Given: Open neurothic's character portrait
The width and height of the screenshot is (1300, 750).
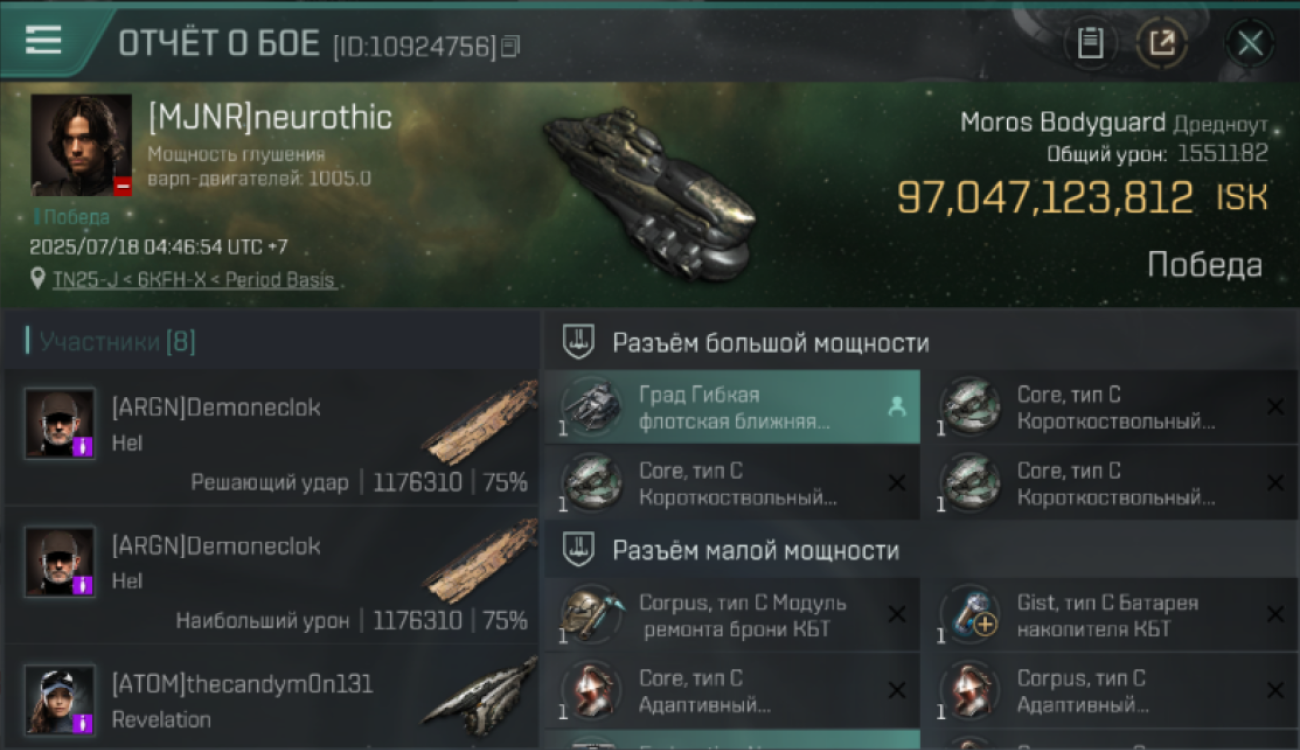Looking at the screenshot, I should pyautogui.click(x=81, y=145).
